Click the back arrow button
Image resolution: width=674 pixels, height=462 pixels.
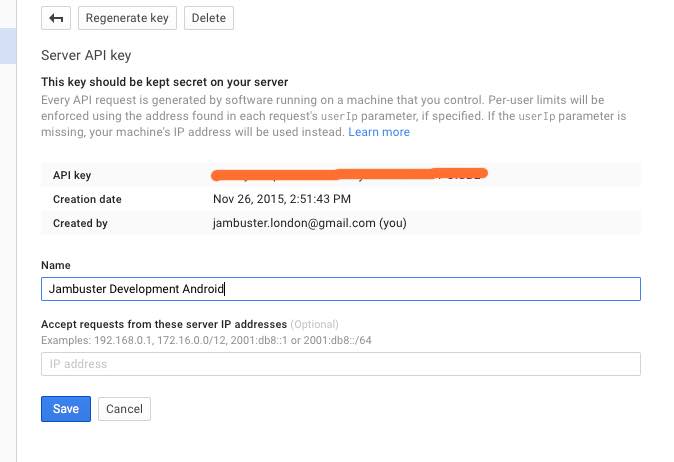(x=56, y=18)
